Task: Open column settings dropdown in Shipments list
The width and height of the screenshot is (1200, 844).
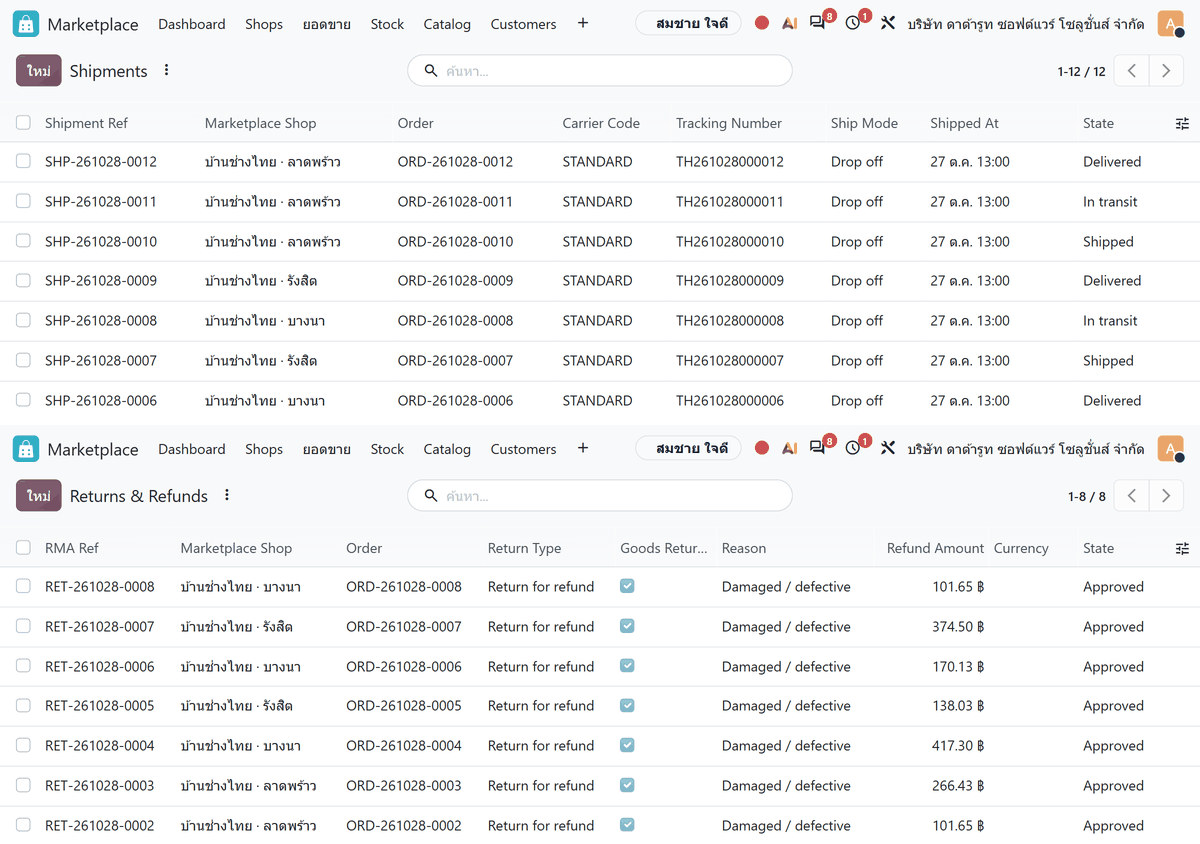Action: click(x=1182, y=123)
